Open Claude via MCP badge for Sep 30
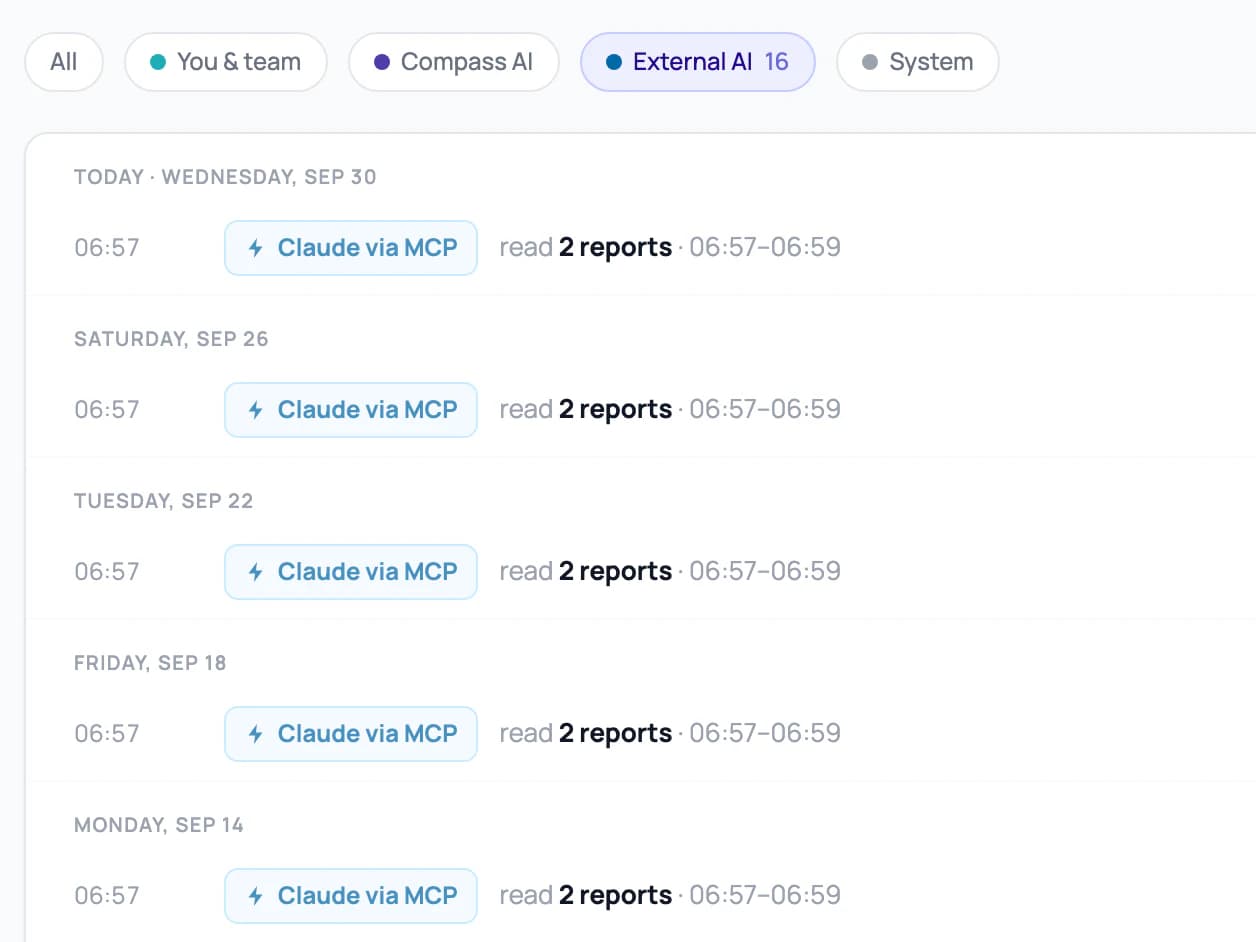The image size is (1256, 942). 351,247
